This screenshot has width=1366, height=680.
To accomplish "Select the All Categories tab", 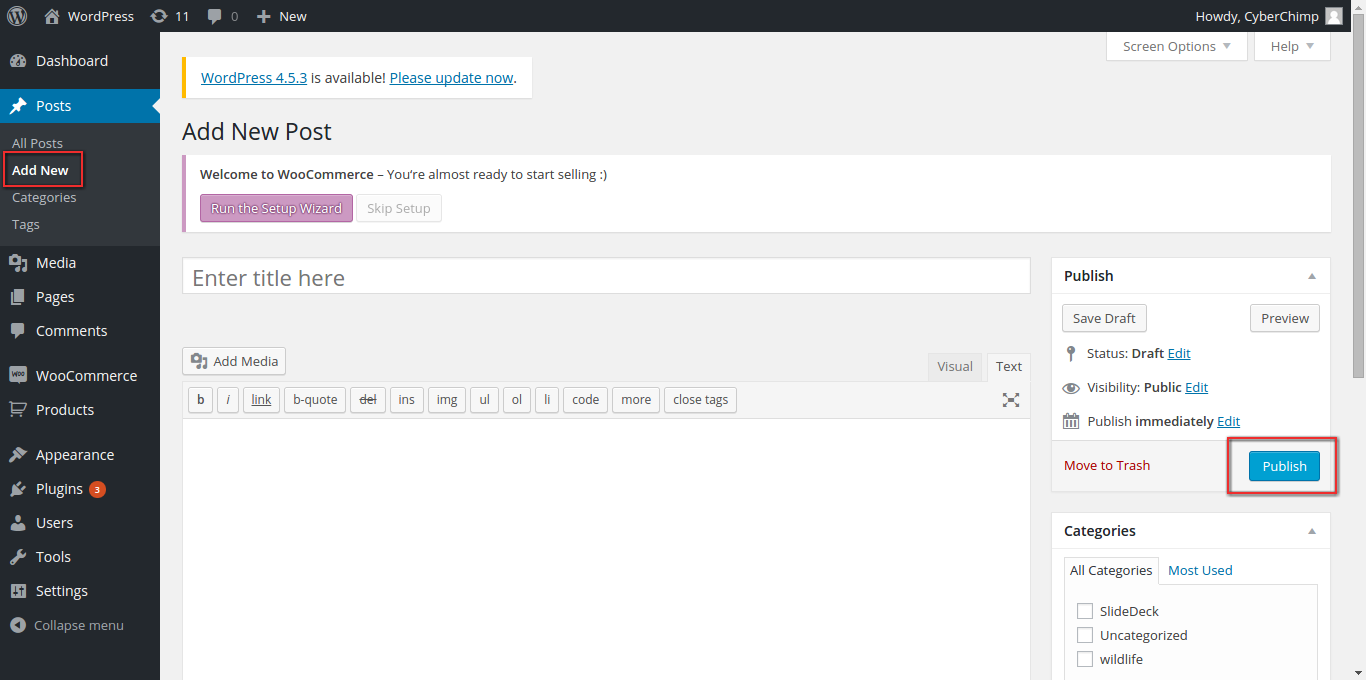I will coord(1111,570).
